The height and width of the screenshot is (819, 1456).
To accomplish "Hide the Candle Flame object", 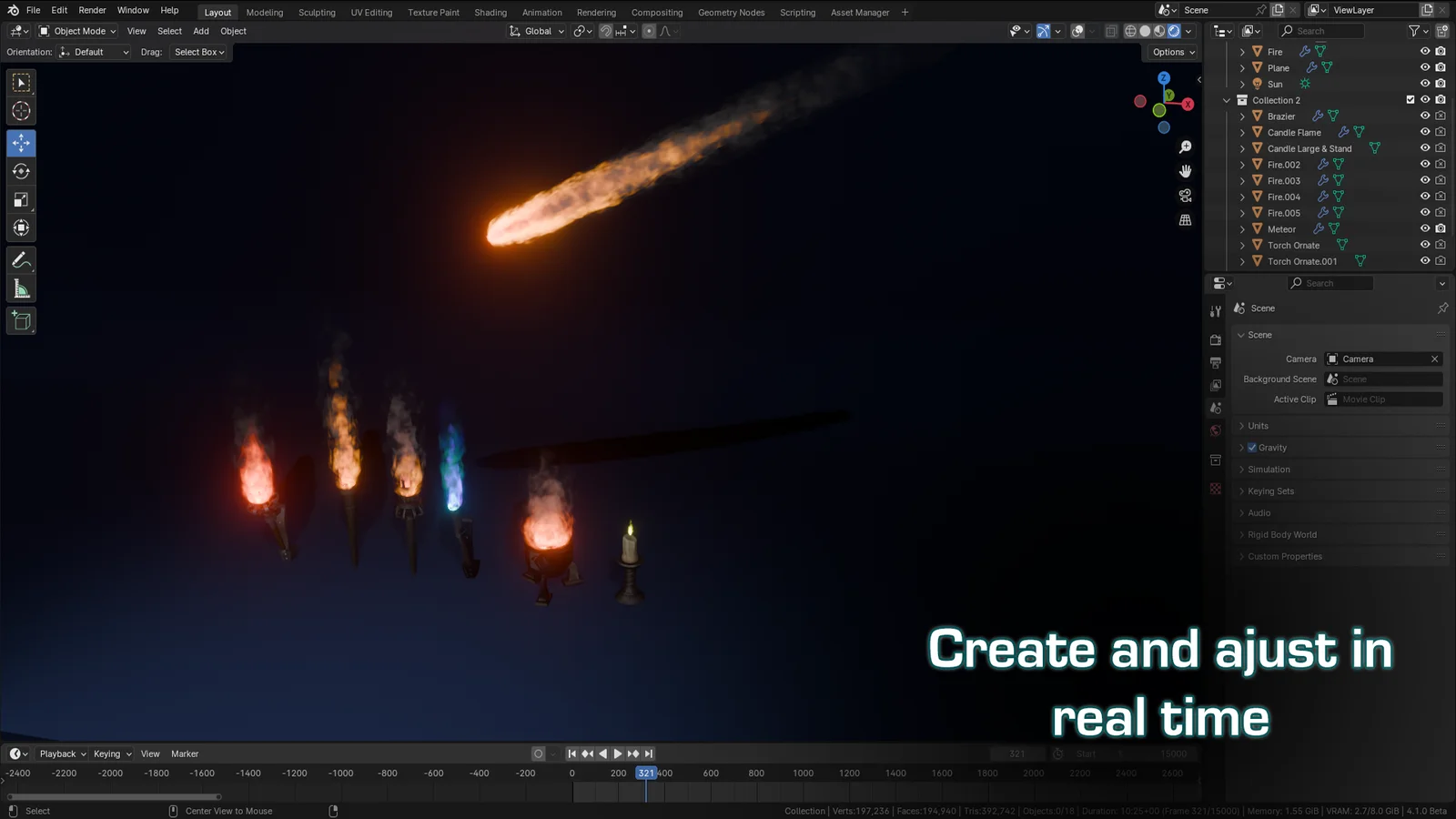I will coord(1424,132).
